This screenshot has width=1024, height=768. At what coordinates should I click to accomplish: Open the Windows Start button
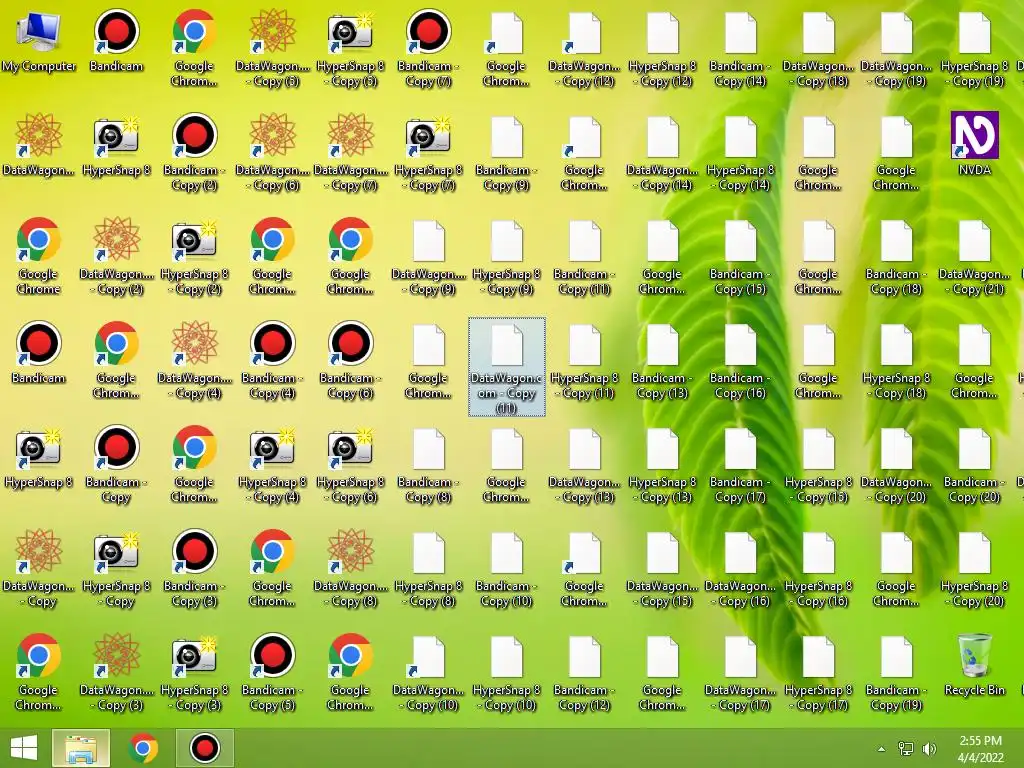[x=24, y=748]
